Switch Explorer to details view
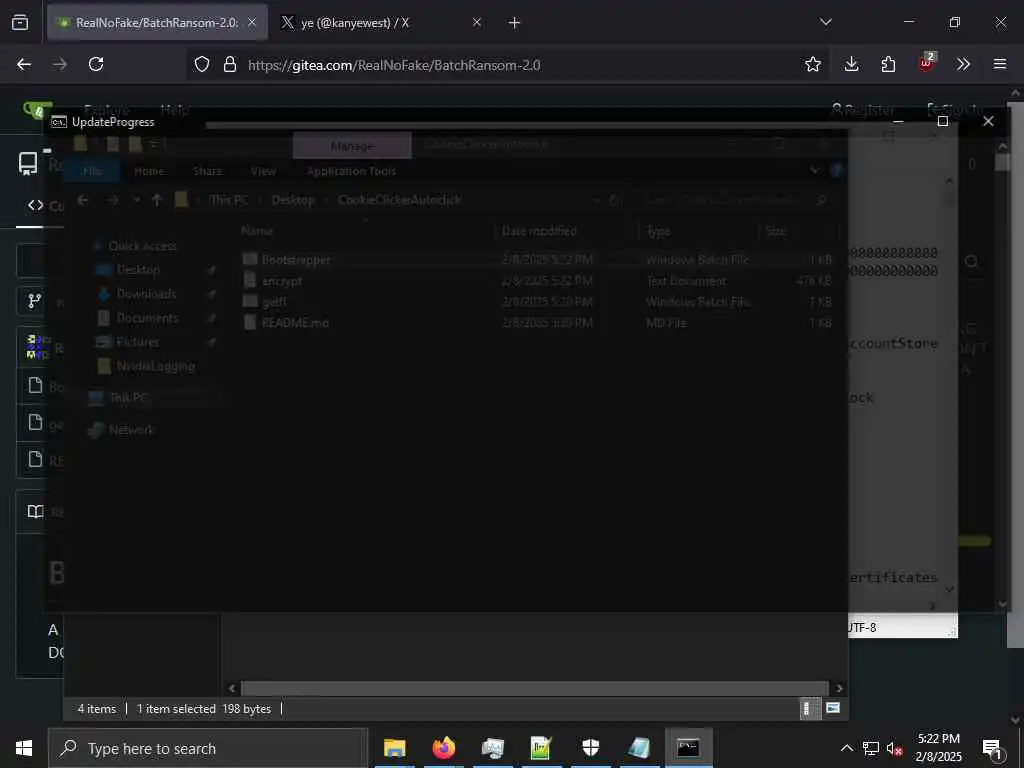The image size is (1024, 768). 808,709
